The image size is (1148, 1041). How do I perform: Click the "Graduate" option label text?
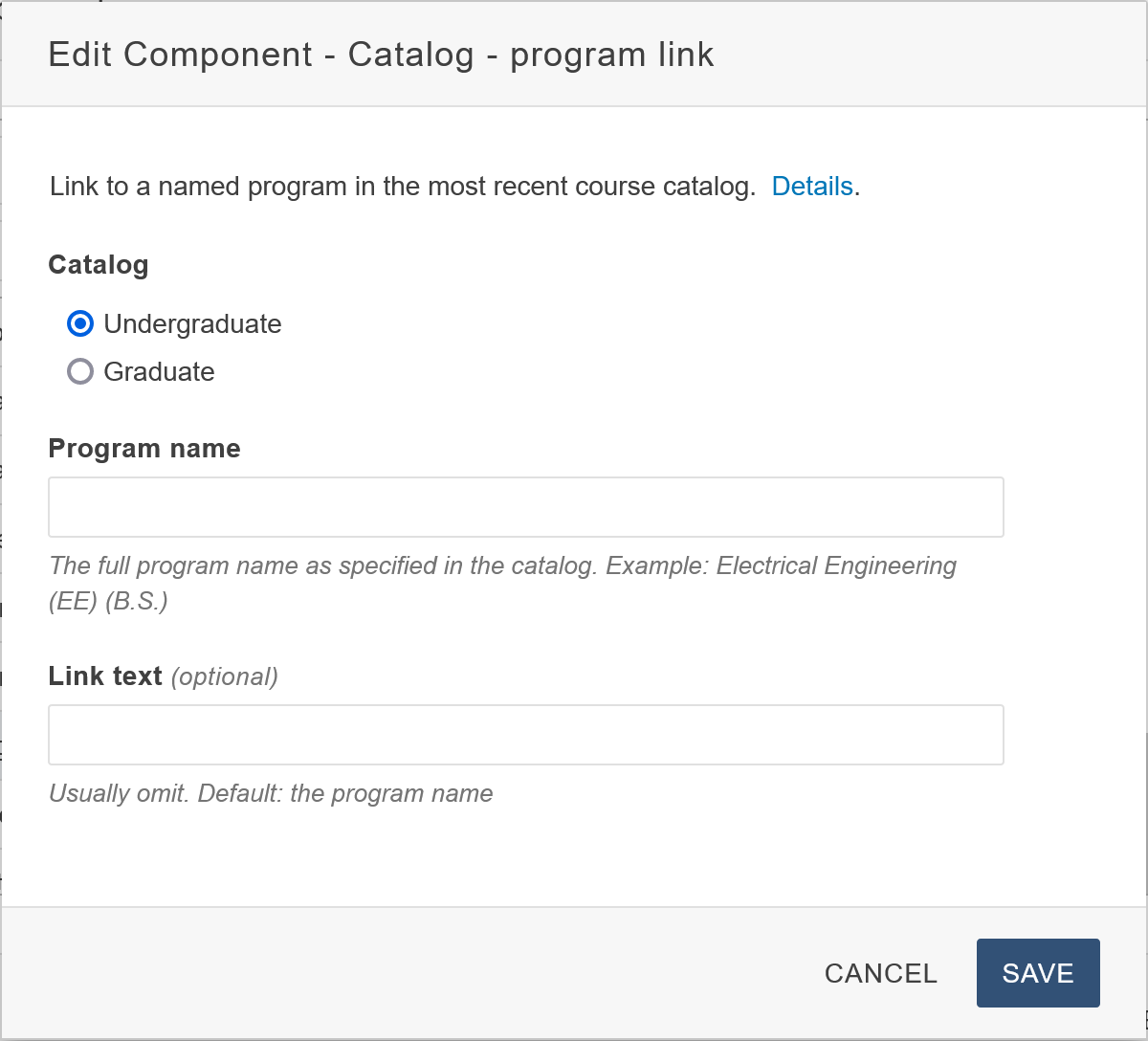click(159, 371)
